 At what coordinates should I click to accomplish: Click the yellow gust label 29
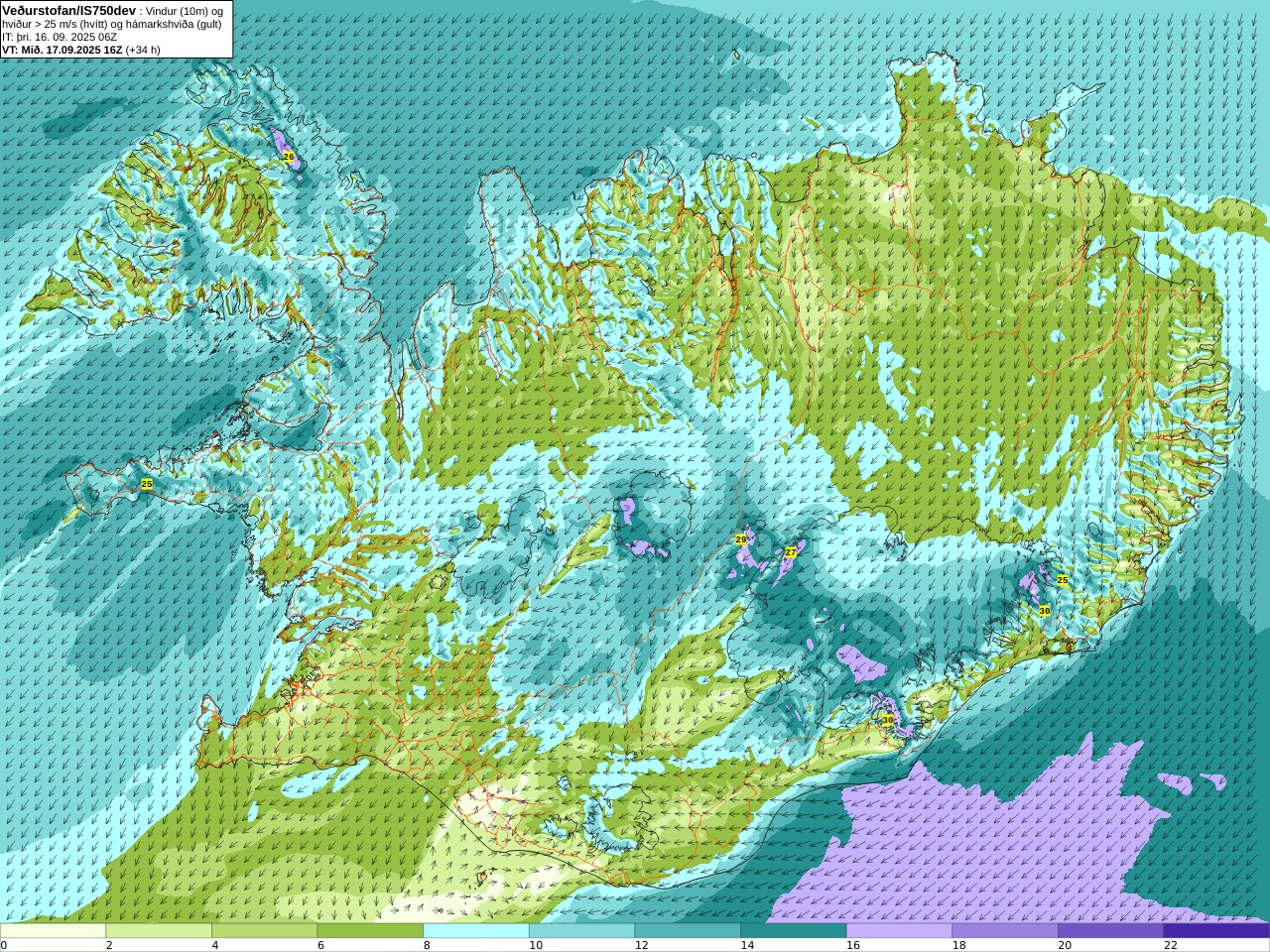741,539
